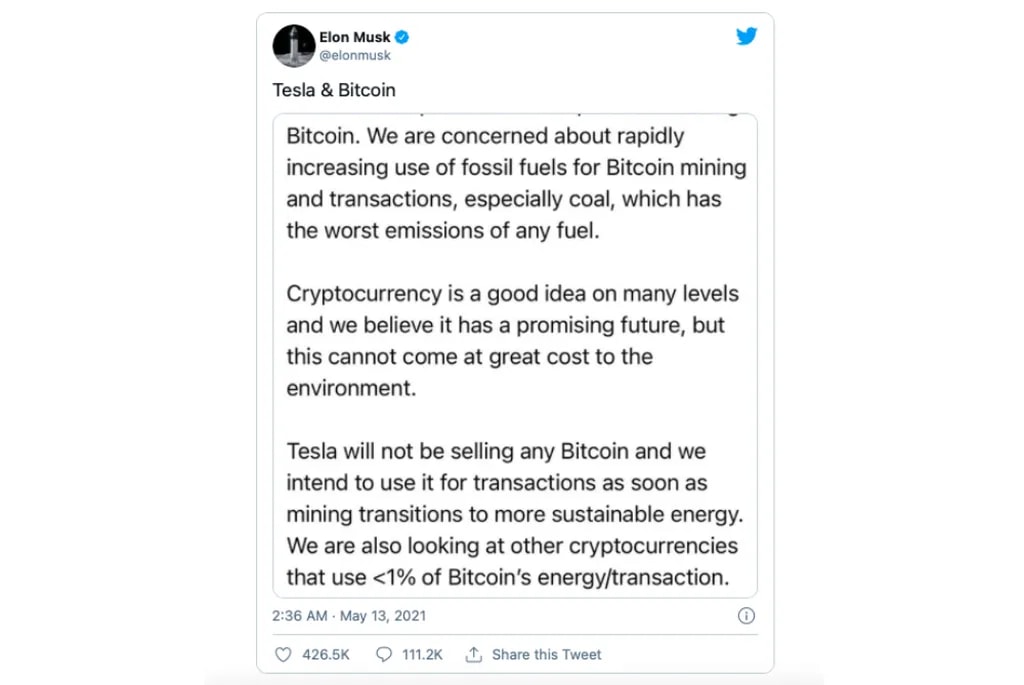Click the blue verified badge
Screen dimensions: 1024x685
tap(402, 38)
